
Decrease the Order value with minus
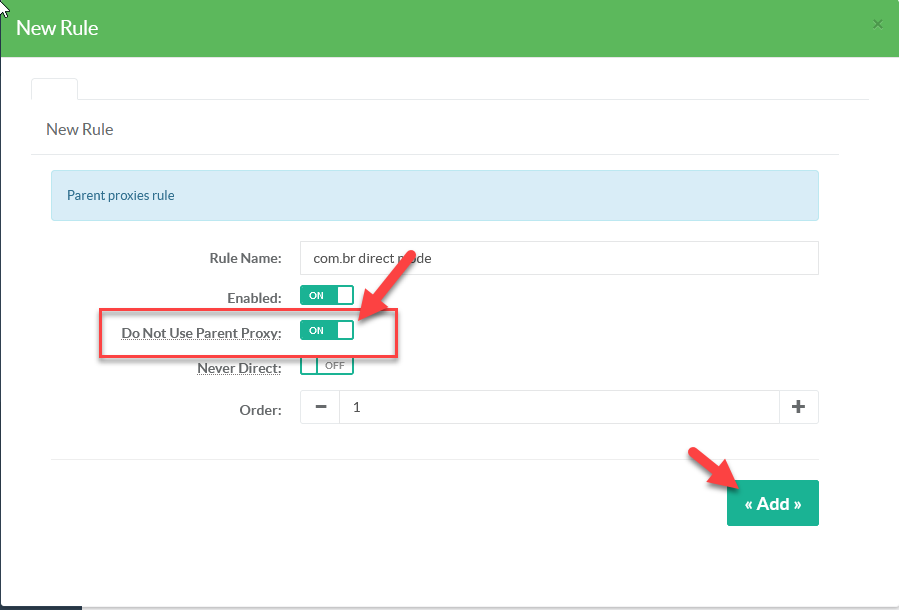tap(320, 407)
